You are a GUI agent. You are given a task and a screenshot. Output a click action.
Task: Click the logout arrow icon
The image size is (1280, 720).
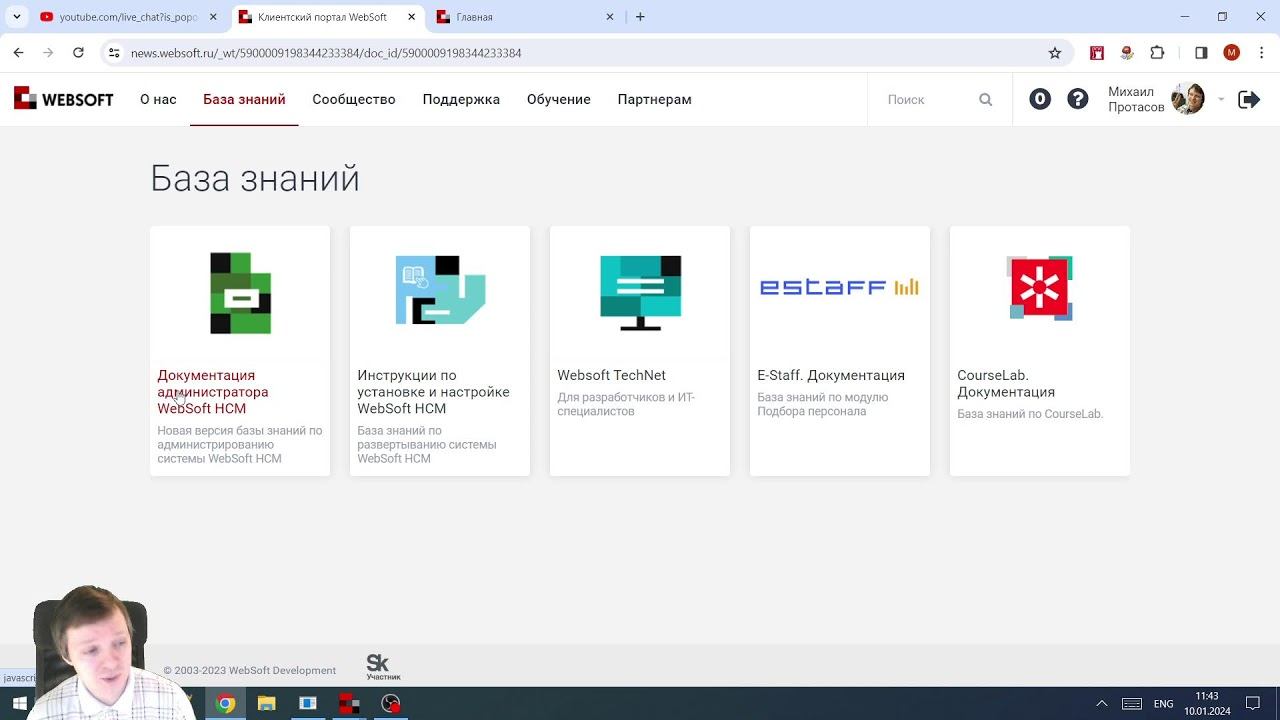click(x=1248, y=99)
